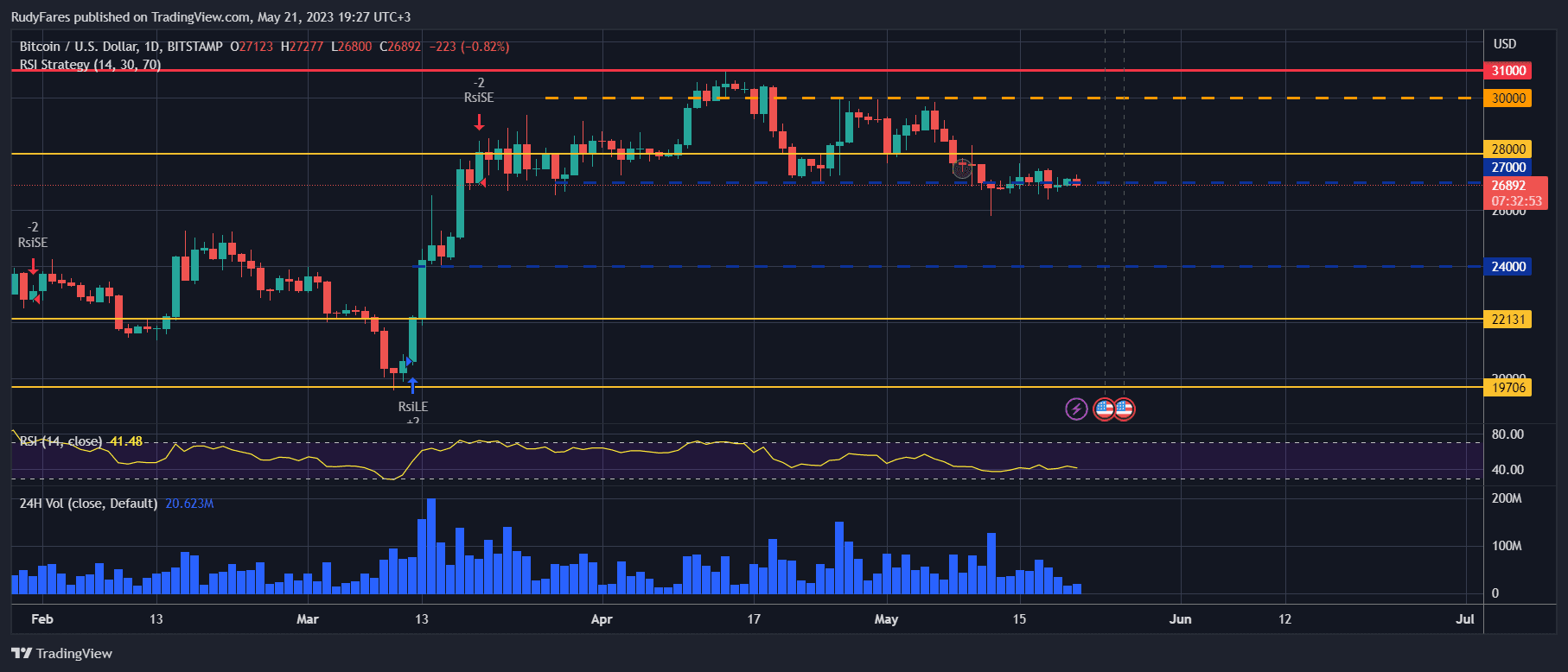Click the yellow 19706 price label

[1507, 388]
